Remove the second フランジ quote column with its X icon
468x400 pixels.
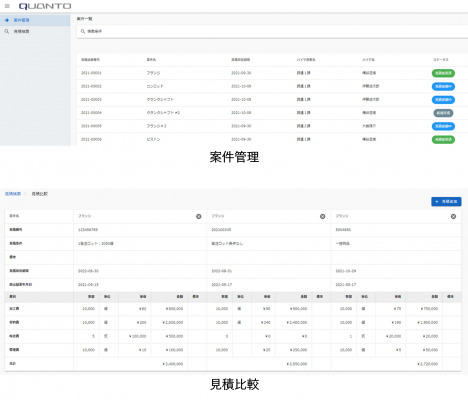pos(322,216)
